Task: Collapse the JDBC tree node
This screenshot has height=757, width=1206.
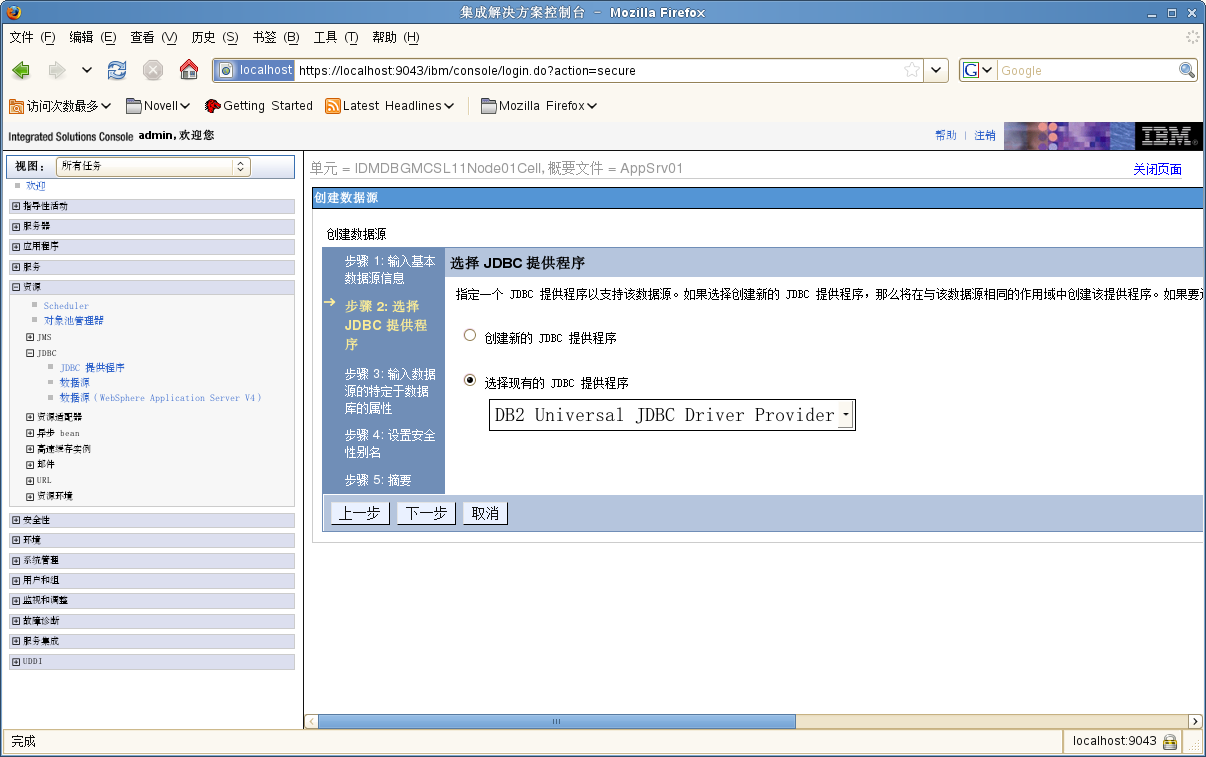Action: [x=30, y=353]
